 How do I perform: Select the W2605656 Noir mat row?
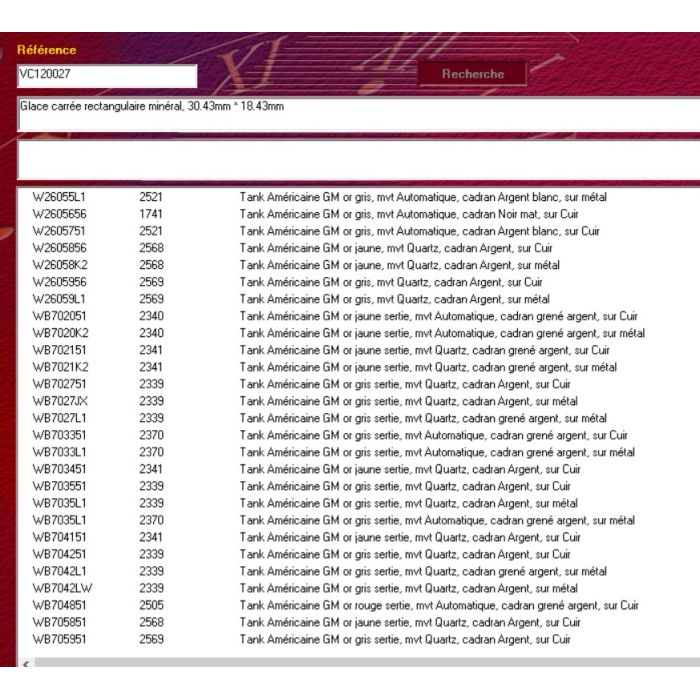60,214
